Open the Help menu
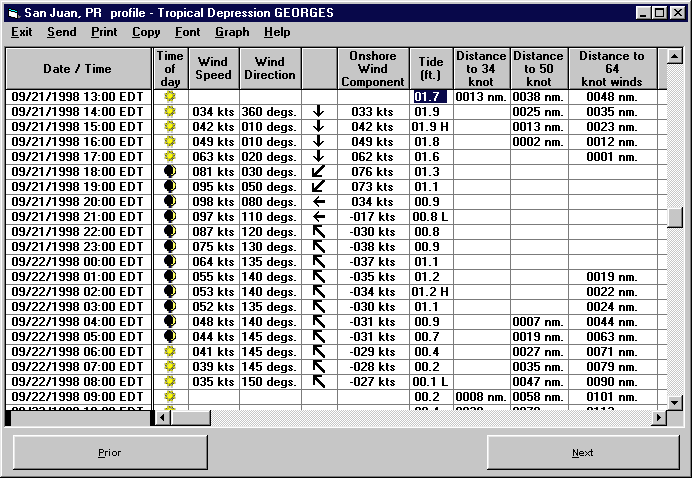The image size is (692, 478). pos(277,32)
